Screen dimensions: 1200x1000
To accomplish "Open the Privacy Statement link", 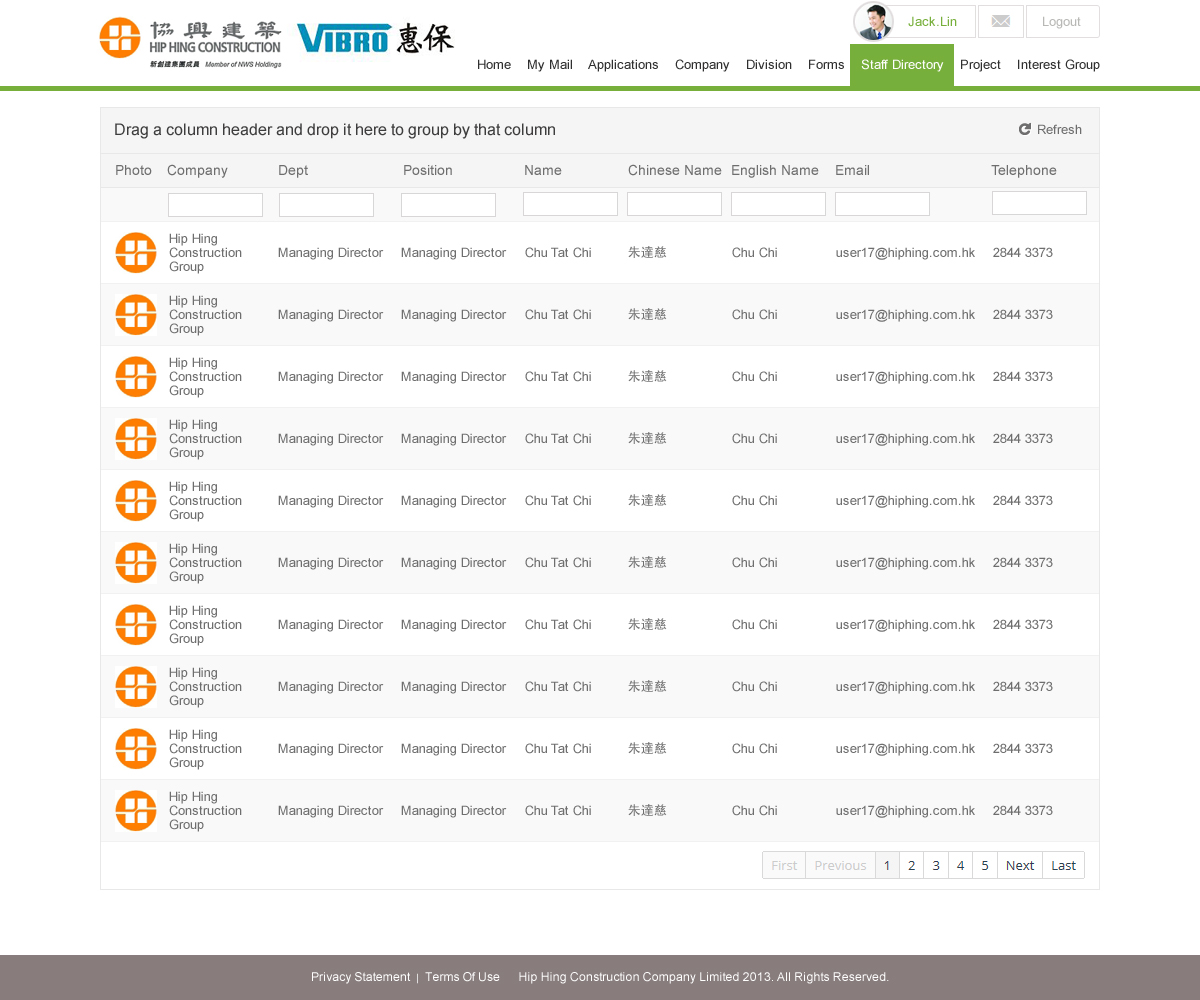I will (x=360, y=977).
